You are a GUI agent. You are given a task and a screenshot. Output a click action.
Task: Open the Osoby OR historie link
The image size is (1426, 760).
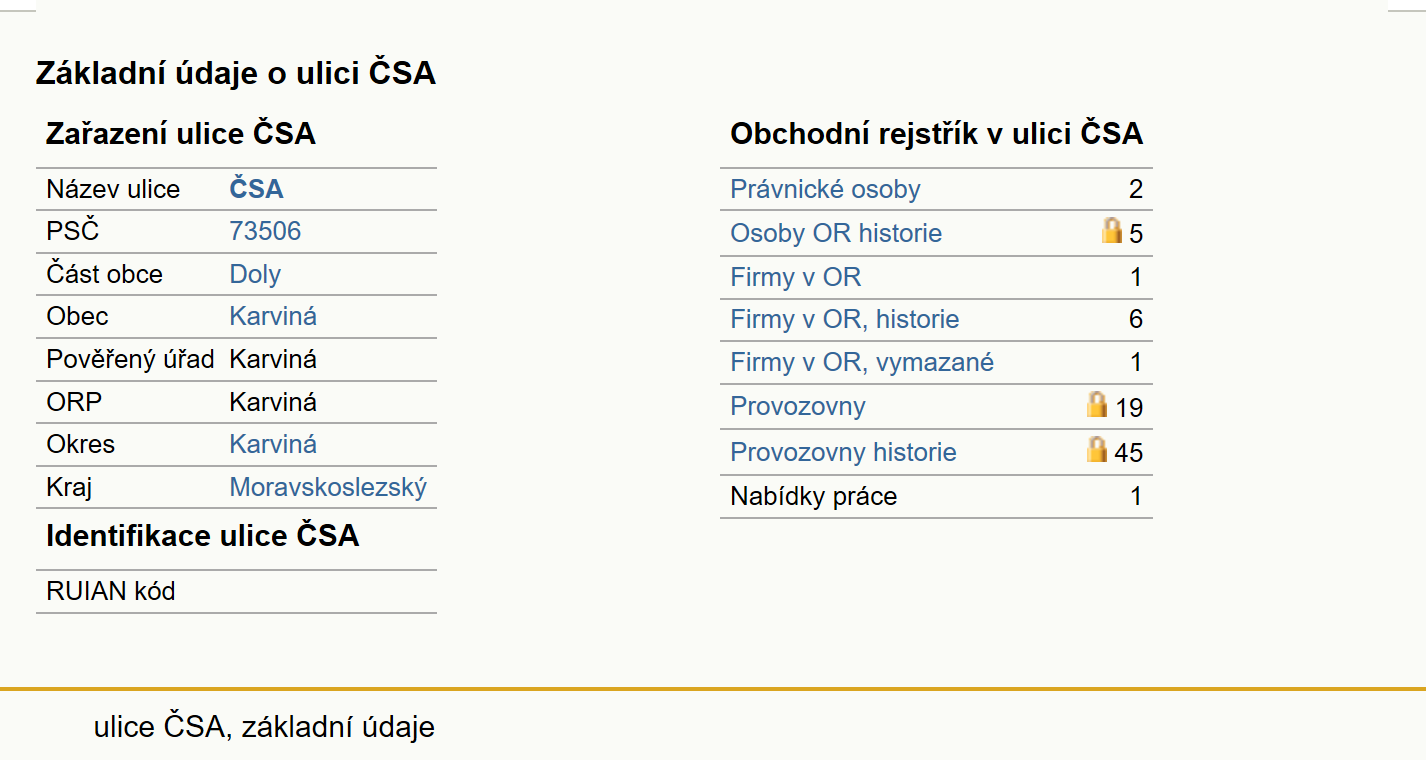pyautogui.click(x=836, y=233)
